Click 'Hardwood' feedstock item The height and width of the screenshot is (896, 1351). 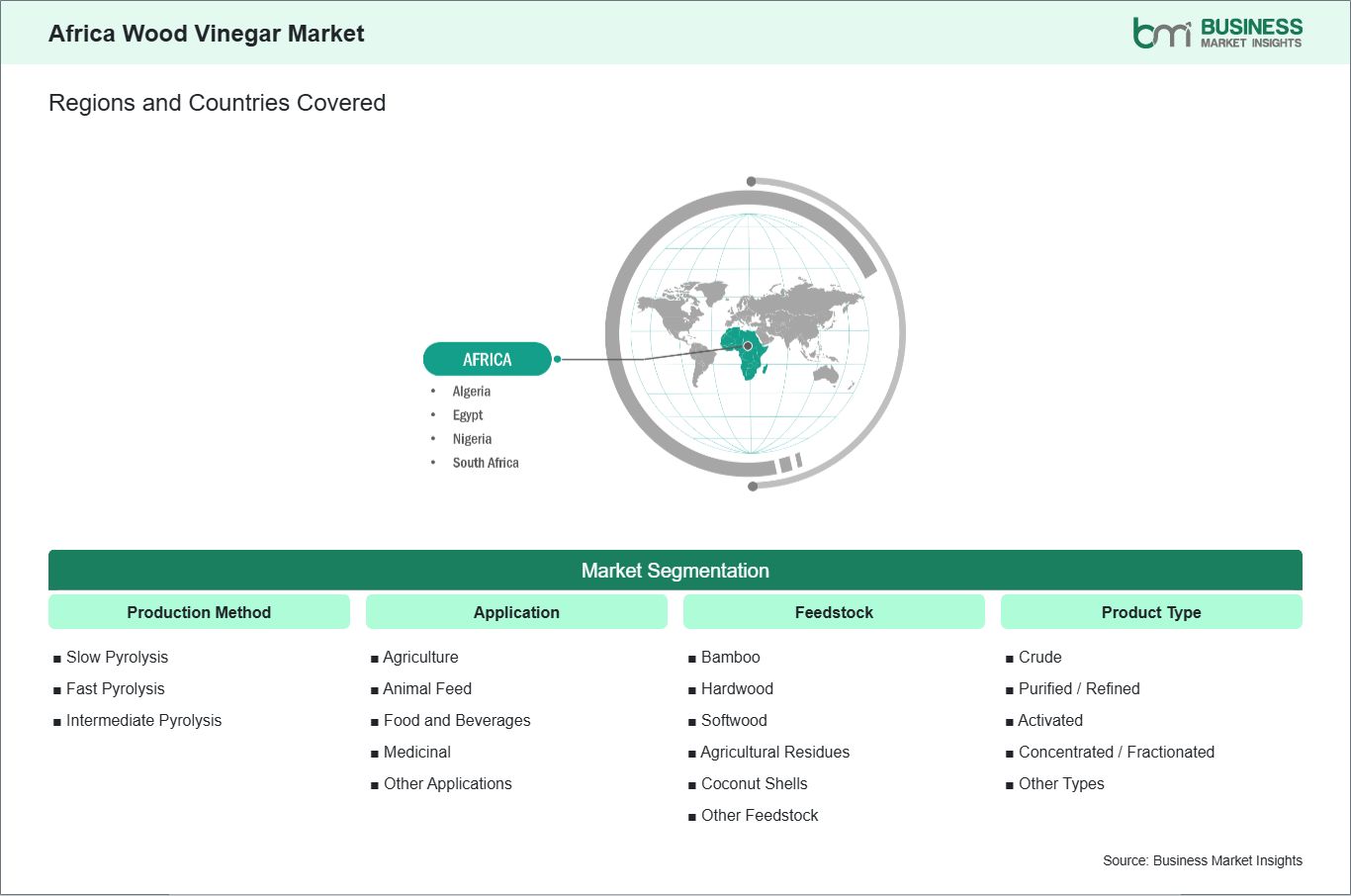click(737, 688)
